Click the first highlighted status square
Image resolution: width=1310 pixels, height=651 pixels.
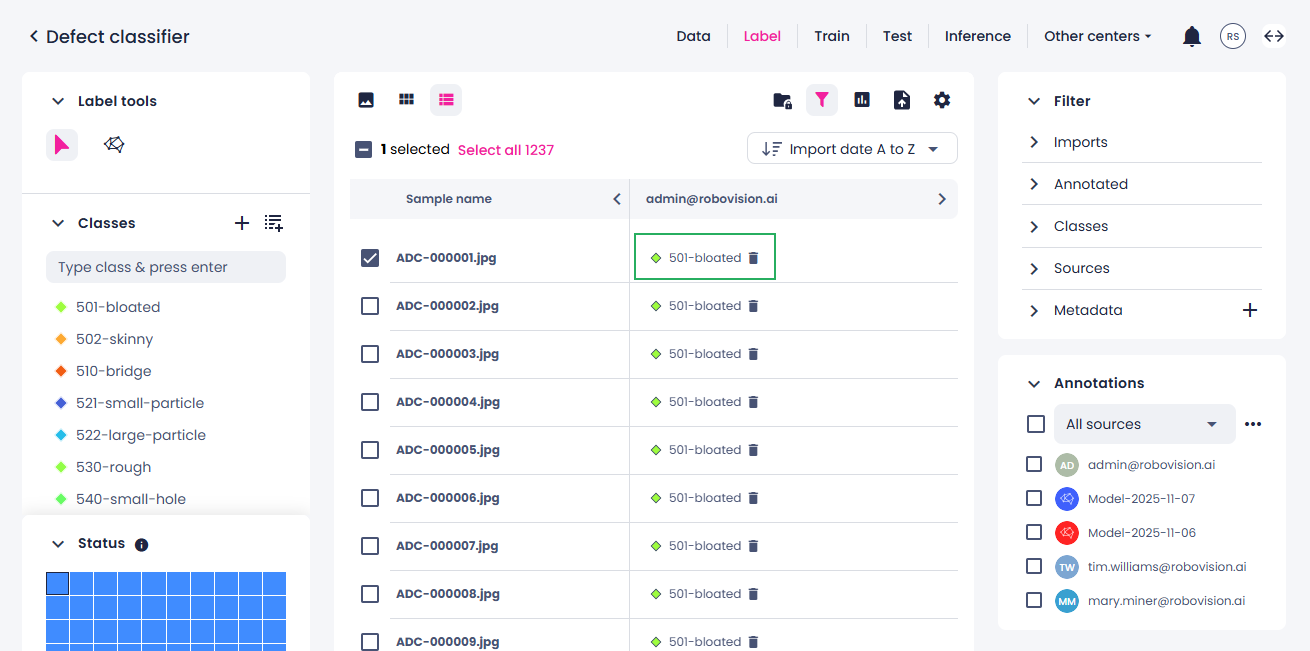pos(57,583)
